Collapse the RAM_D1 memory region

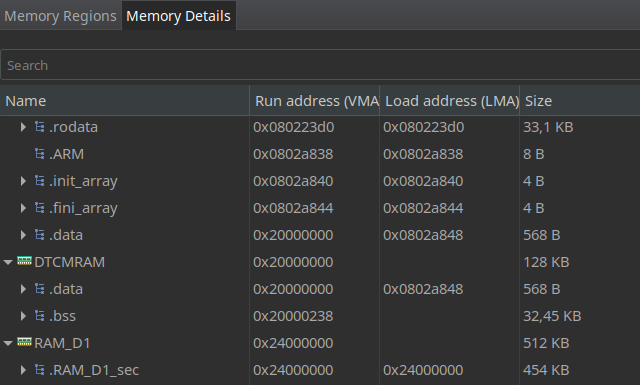tap(8, 343)
